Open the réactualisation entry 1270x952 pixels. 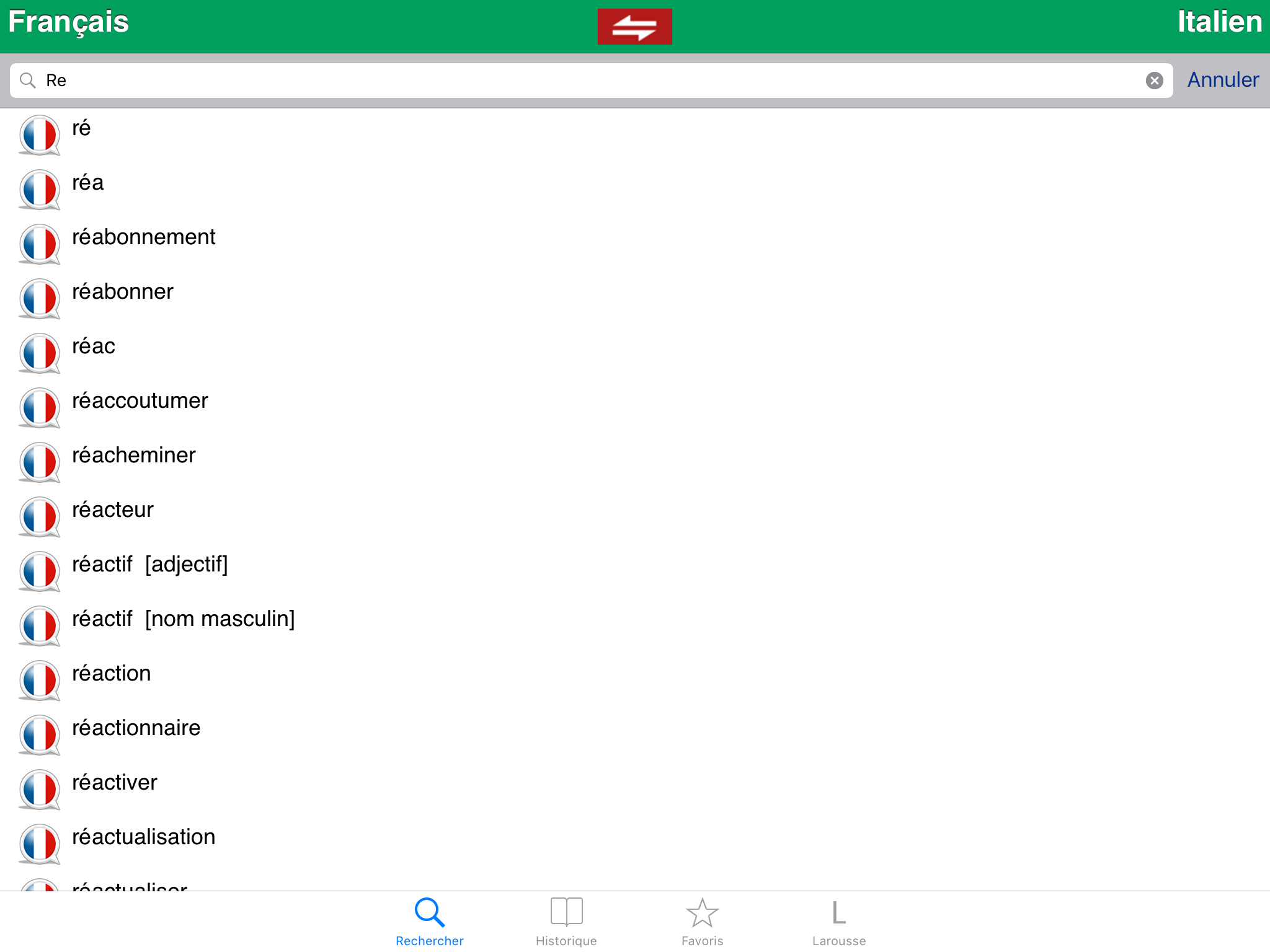(x=144, y=837)
